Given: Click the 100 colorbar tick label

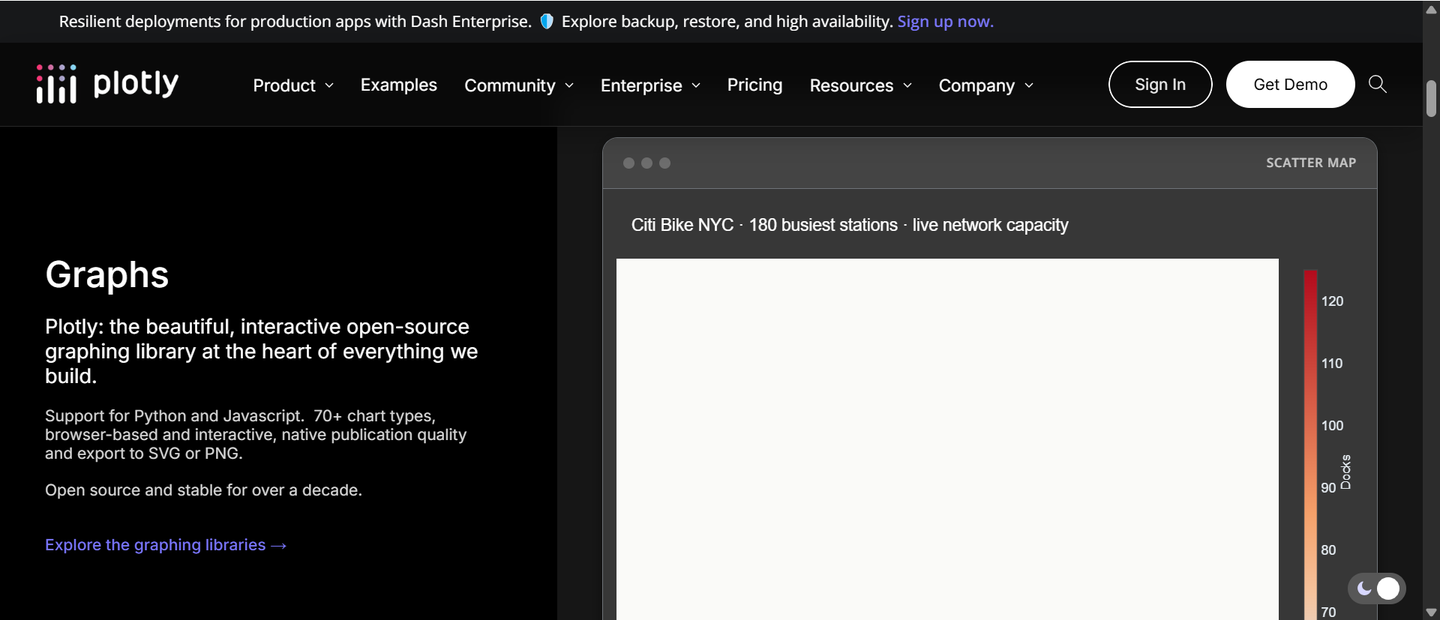Looking at the screenshot, I should [x=1332, y=425].
